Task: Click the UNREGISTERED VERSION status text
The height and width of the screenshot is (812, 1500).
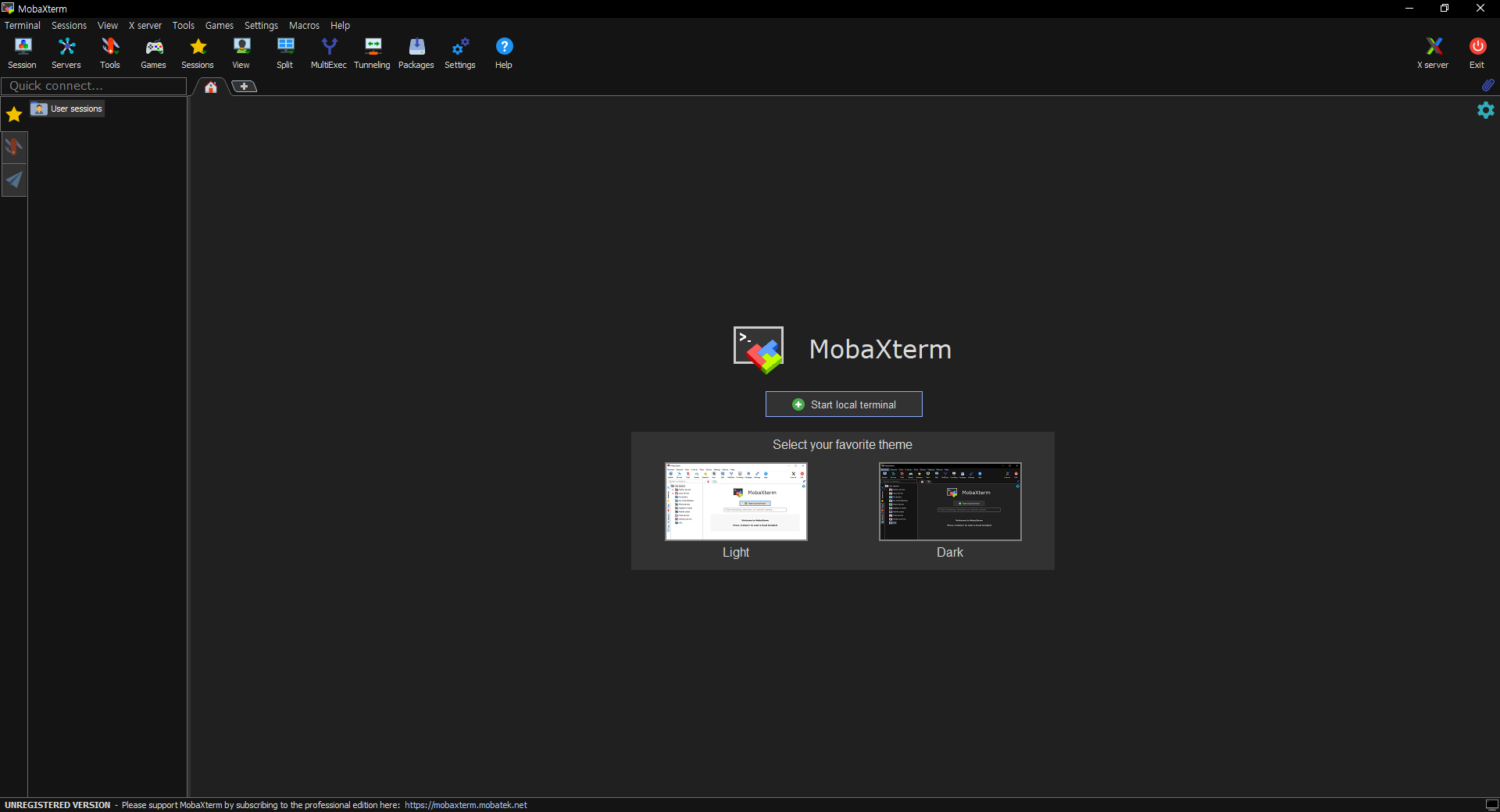Action: coord(58,805)
